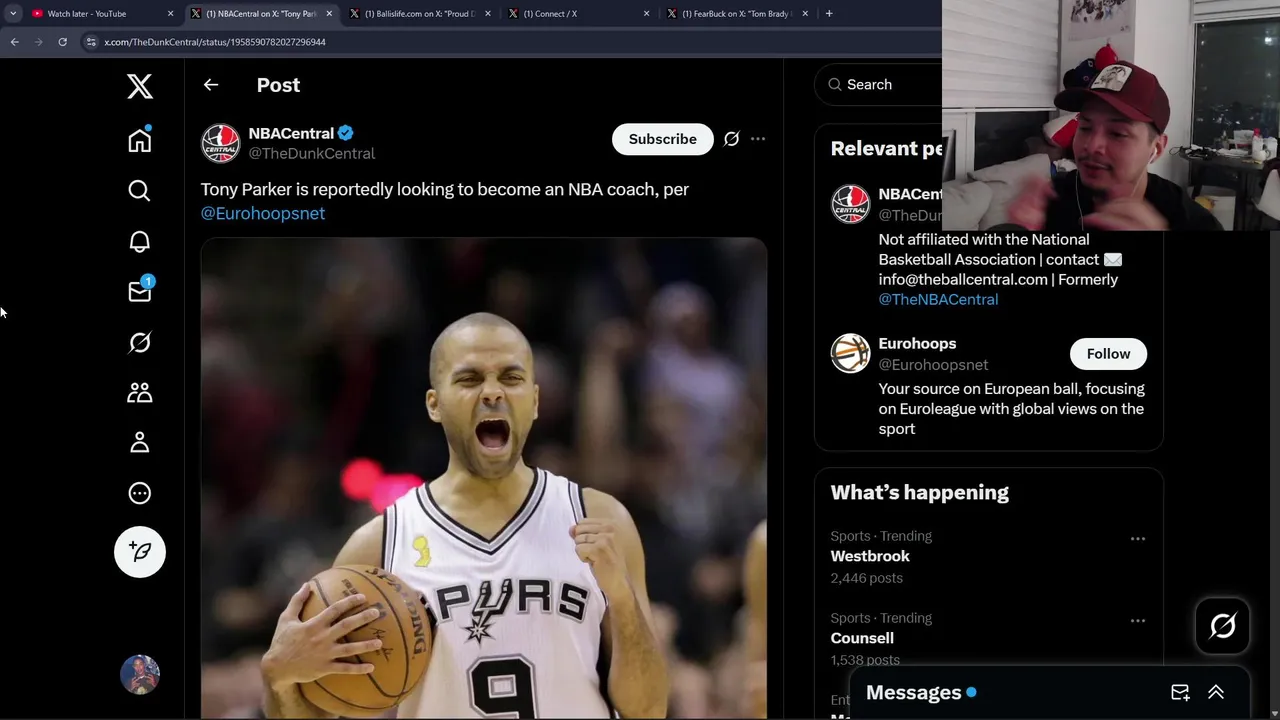This screenshot has width=1280, height=720.
Task: Close the Connect / X tab
Action: (x=646, y=13)
